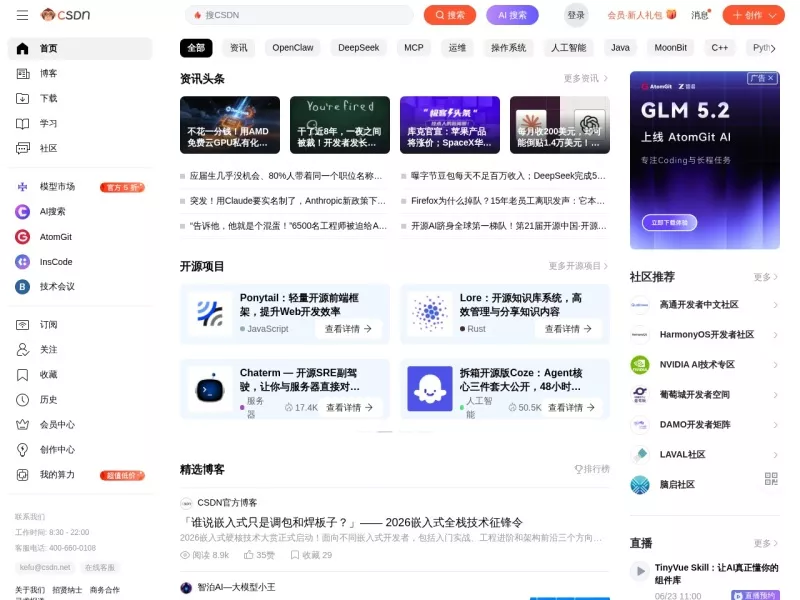The width and height of the screenshot is (800, 600).
Task: Open 更多 next to 直播
Action: [766, 543]
